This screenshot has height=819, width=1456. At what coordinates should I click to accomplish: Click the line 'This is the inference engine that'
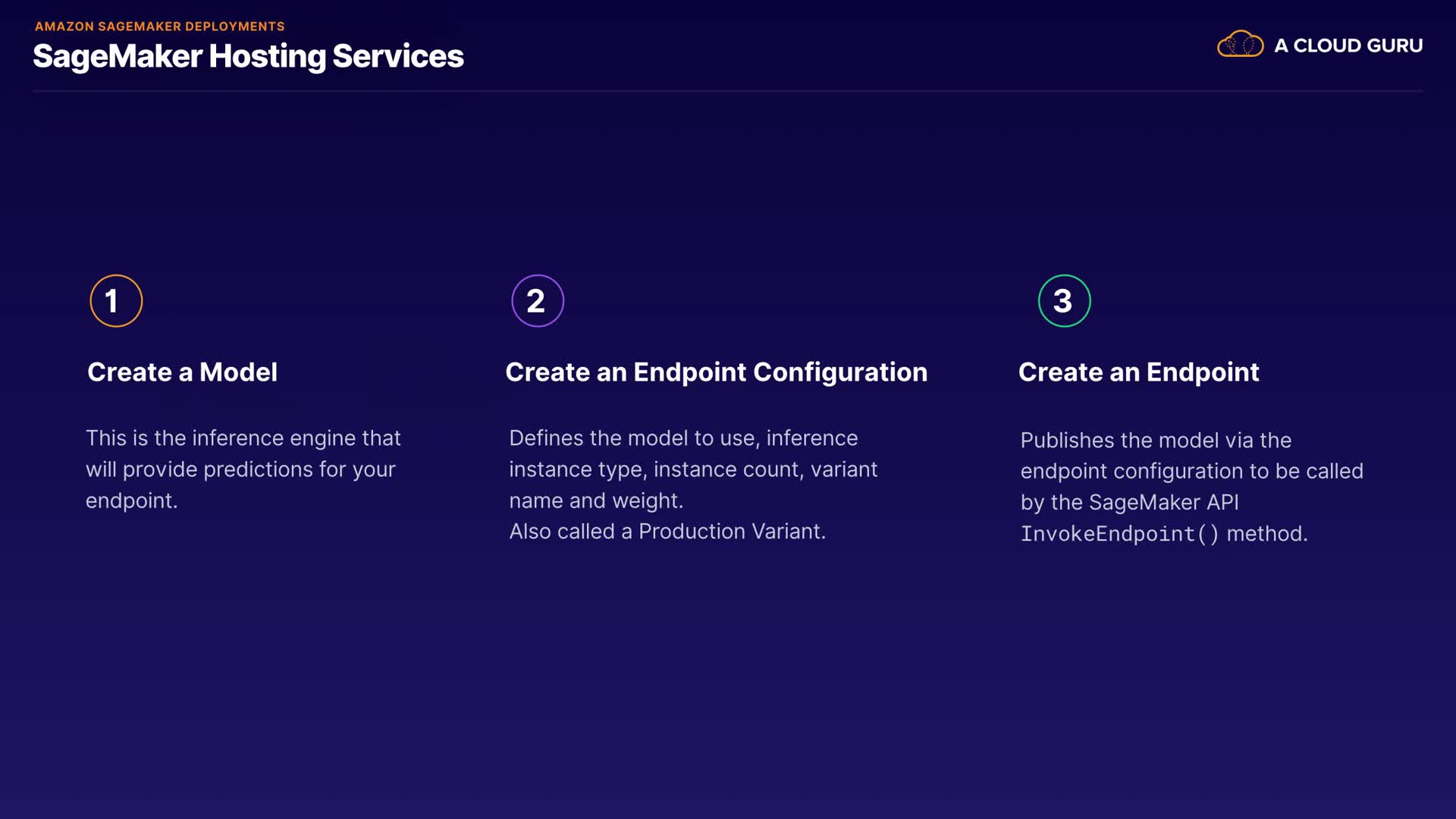pos(243,438)
